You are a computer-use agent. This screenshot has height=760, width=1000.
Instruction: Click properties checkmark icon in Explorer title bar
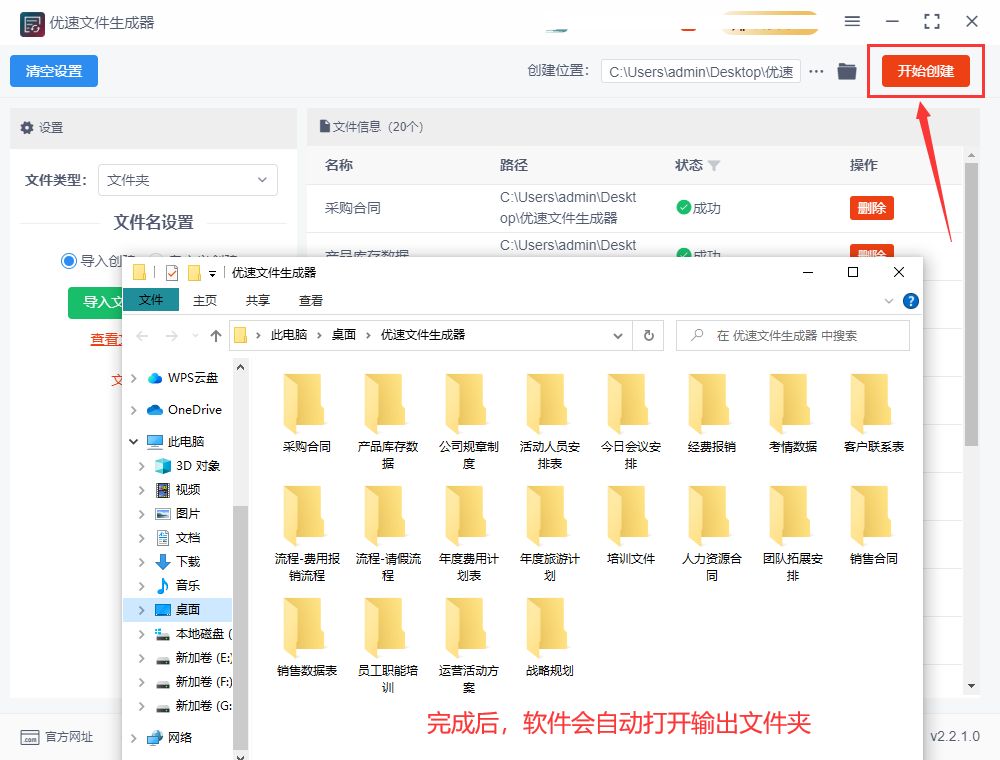[x=172, y=273]
